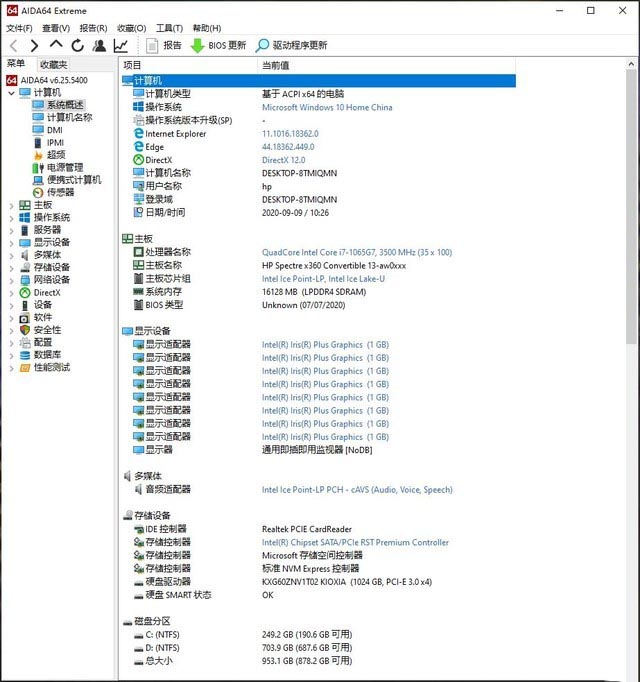Click the 软件 software icon in tree
This screenshot has width=640, height=682.
pos(25,318)
